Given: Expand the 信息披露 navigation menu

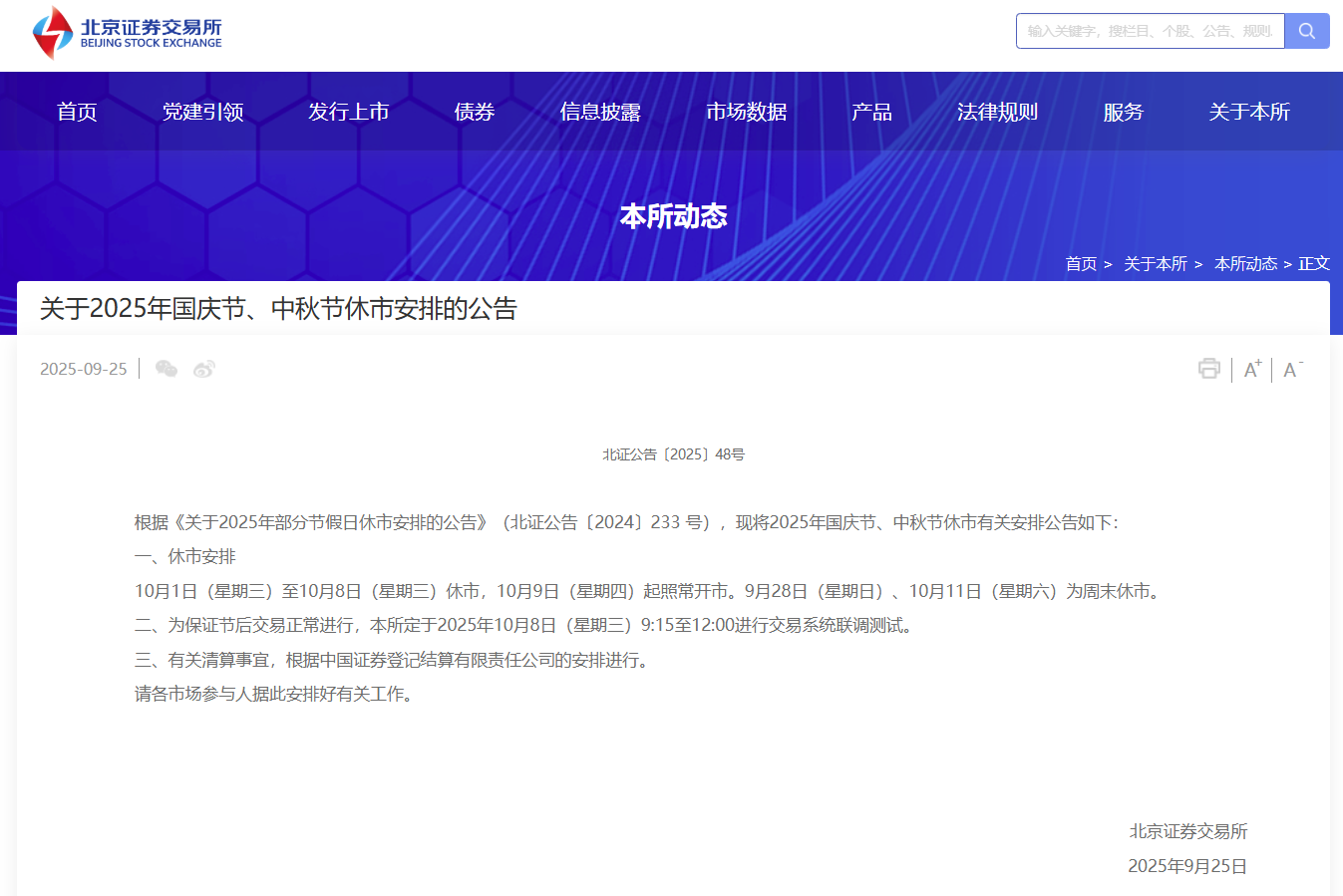Looking at the screenshot, I should (x=599, y=112).
